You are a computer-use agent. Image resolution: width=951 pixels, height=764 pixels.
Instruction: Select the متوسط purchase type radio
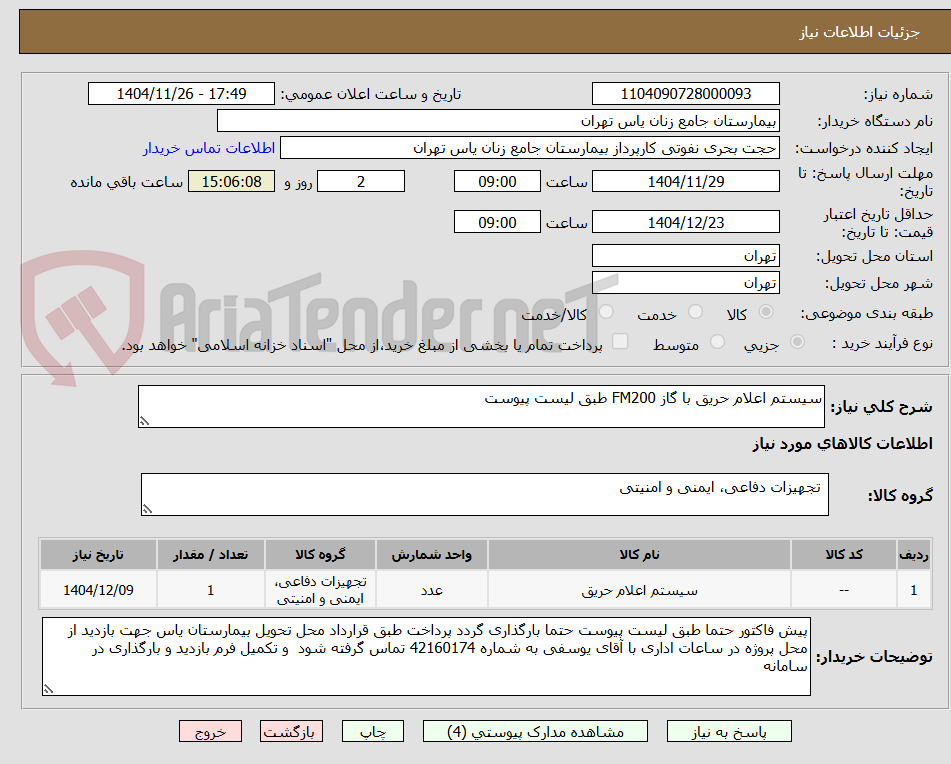coord(717,342)
